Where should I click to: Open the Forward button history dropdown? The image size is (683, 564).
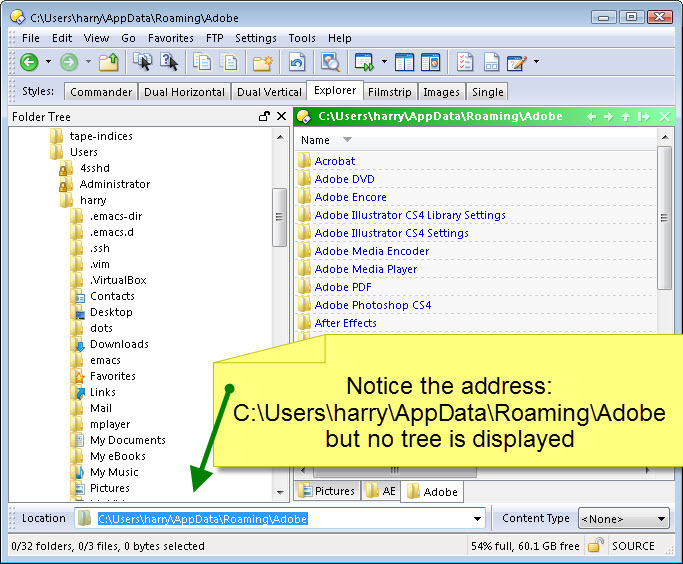[x=88, y=61]
